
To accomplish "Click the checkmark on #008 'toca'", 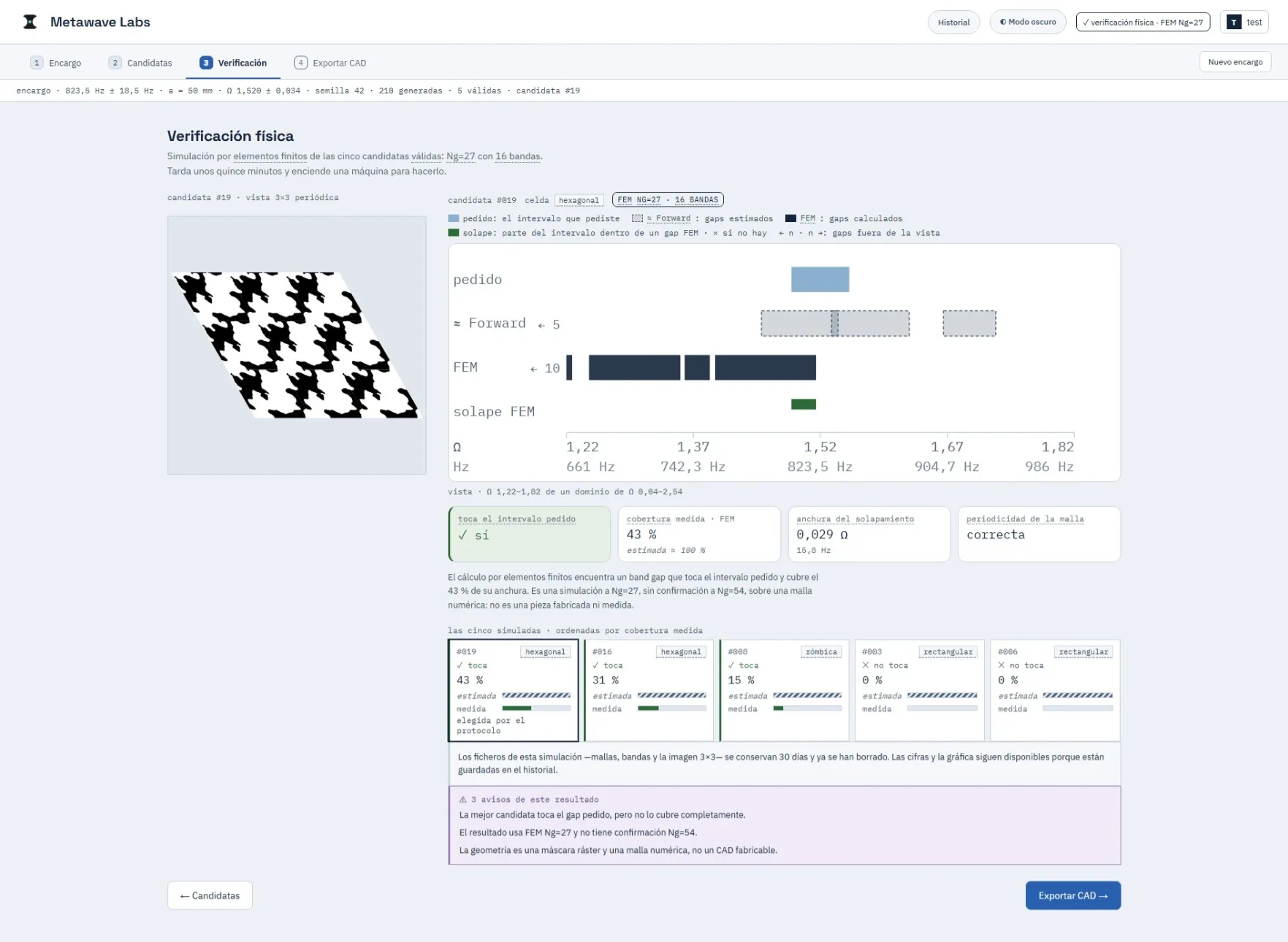I will (731, 665).
